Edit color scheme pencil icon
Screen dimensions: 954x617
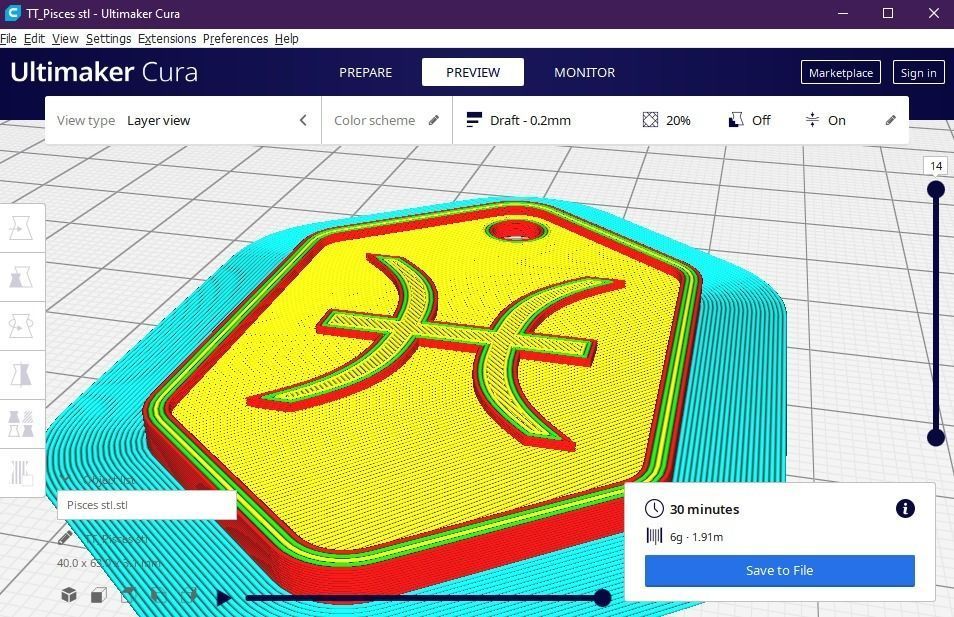point(434,120)
